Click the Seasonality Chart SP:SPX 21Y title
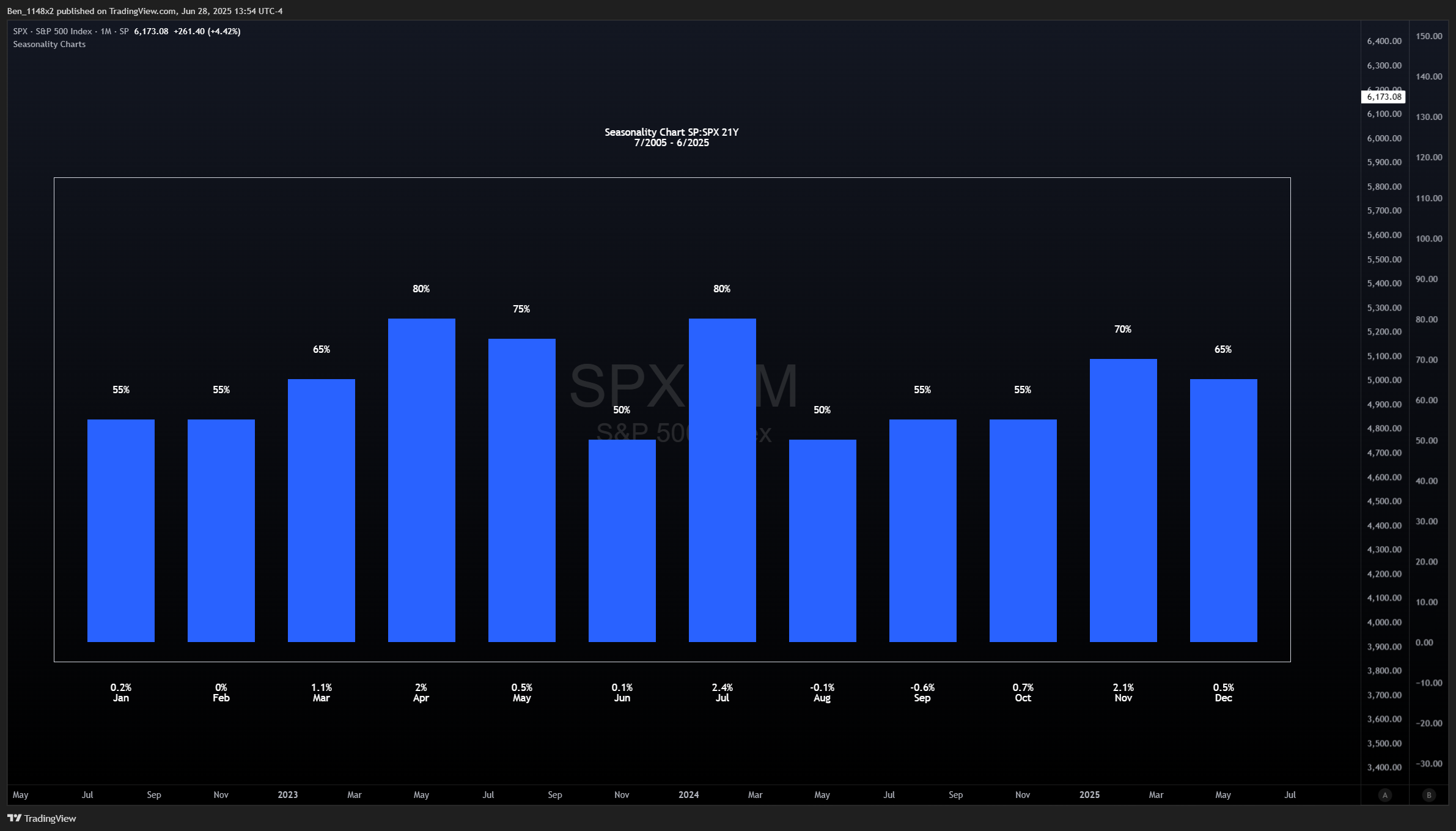This screenshot has height=831, width=1456. (671, 132)
